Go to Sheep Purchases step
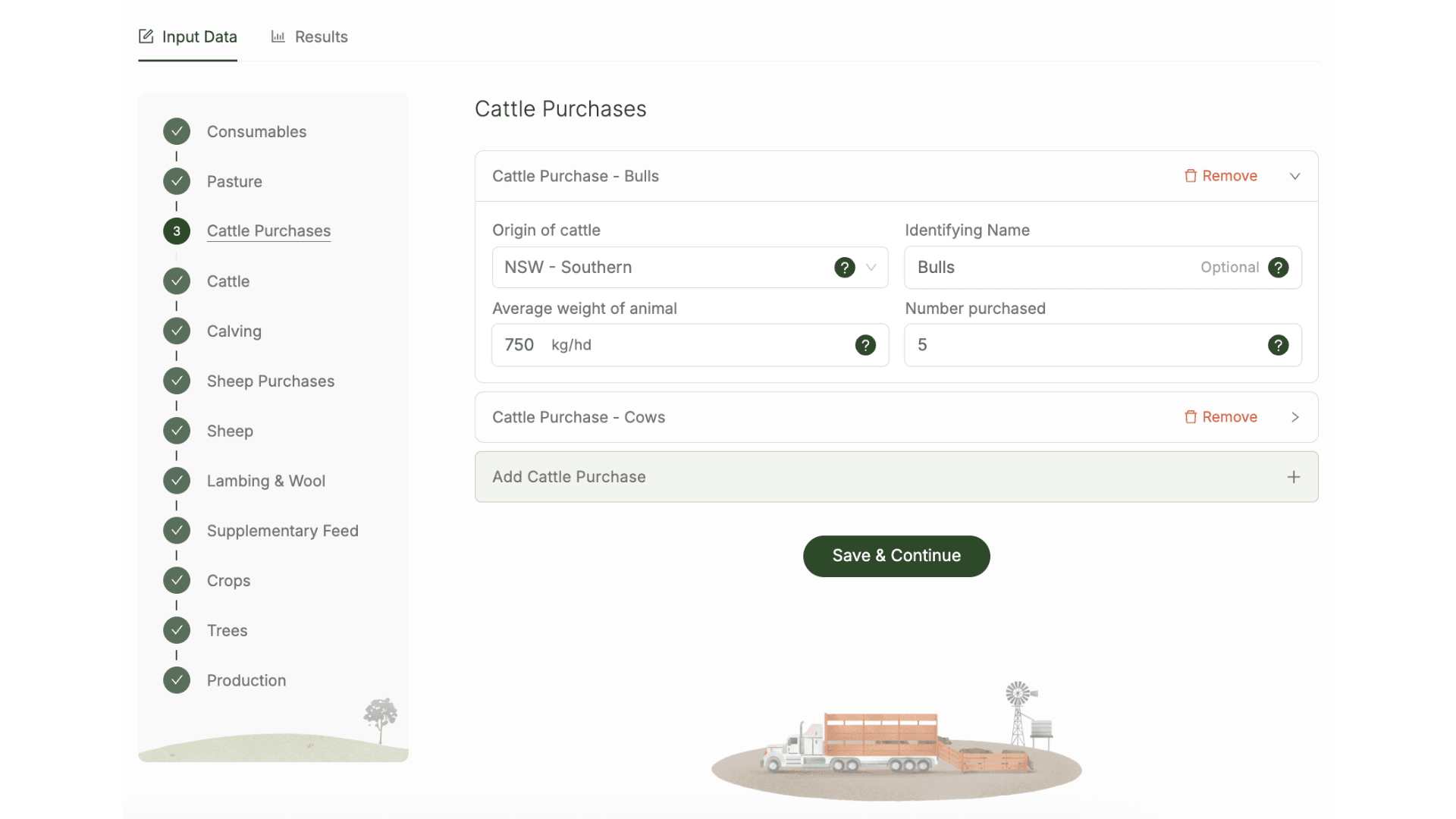Image resolution: width=1456 pixels, height=819 pixels. [270, 381]
